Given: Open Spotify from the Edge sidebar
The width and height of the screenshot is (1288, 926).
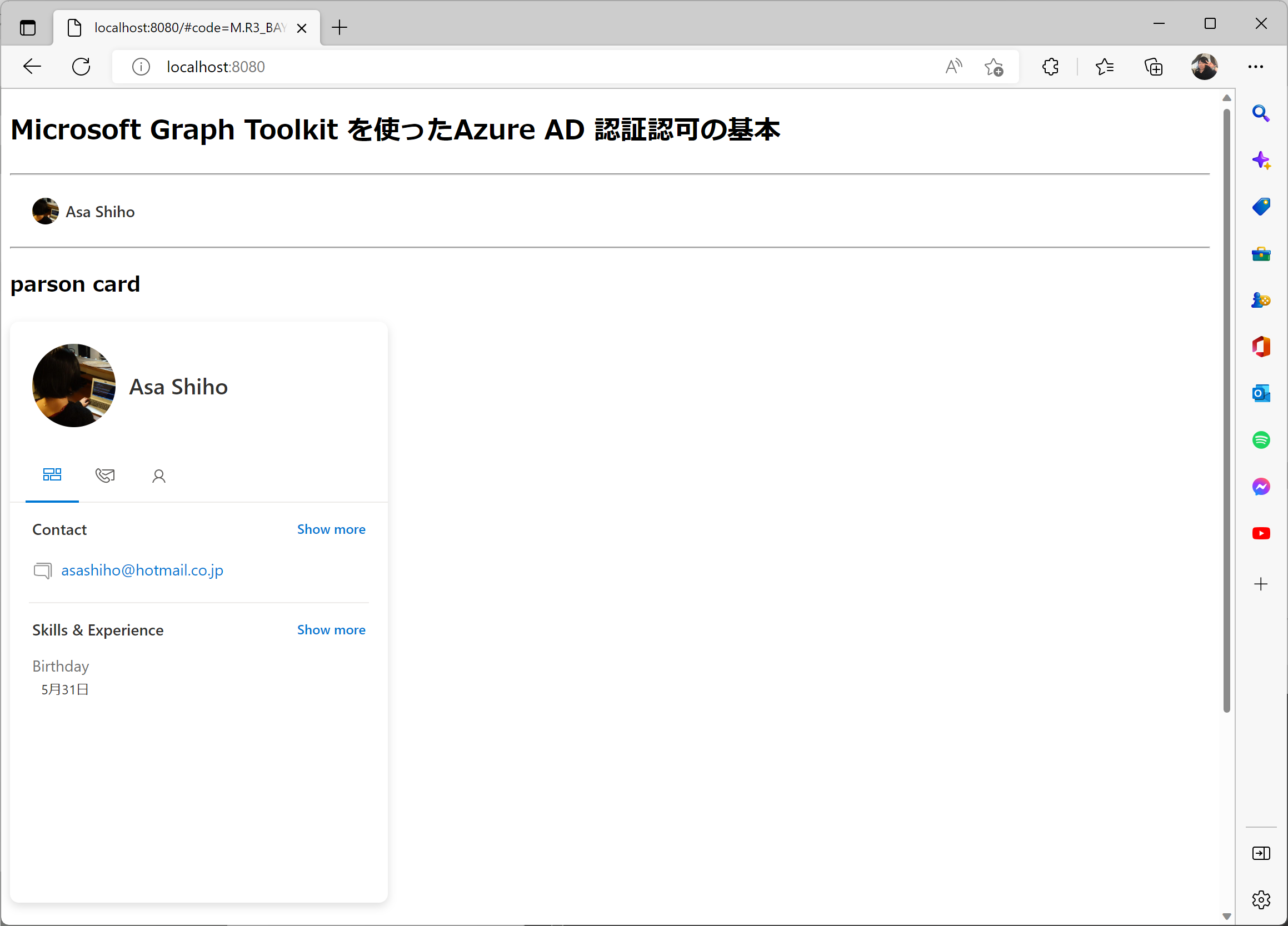Looking at the screenshot, I should click(x=1261, y=439).
